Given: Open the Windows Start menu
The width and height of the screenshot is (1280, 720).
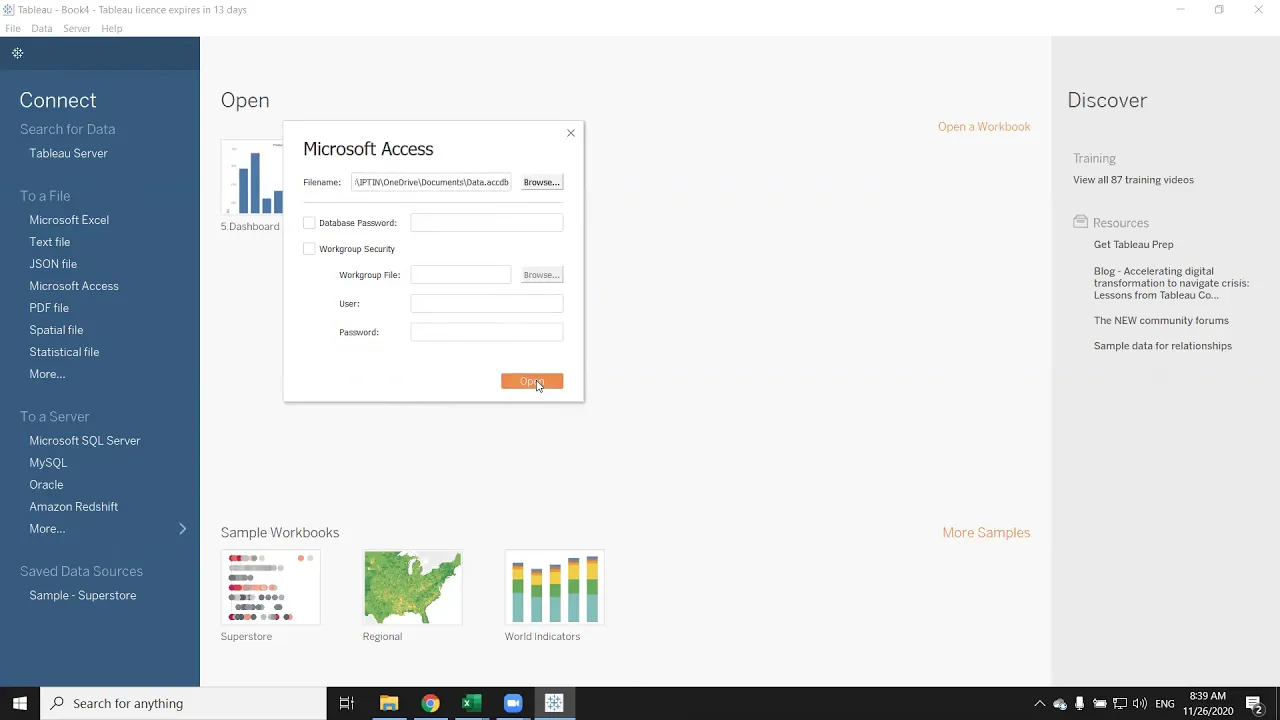Looking at the screenshot, I should (x=20, y=703).
